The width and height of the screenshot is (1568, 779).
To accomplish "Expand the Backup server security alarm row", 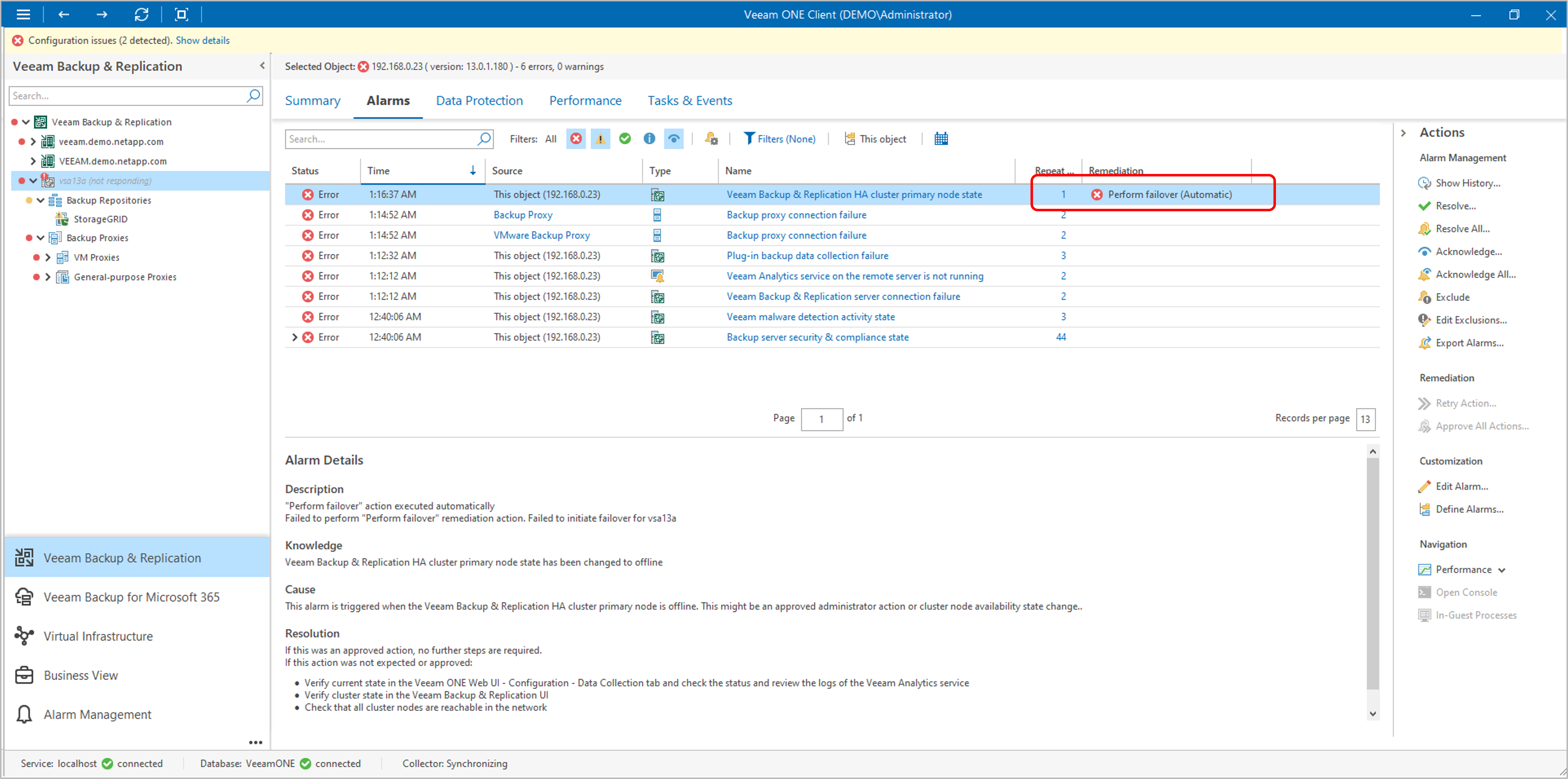I will coord(295,337).
